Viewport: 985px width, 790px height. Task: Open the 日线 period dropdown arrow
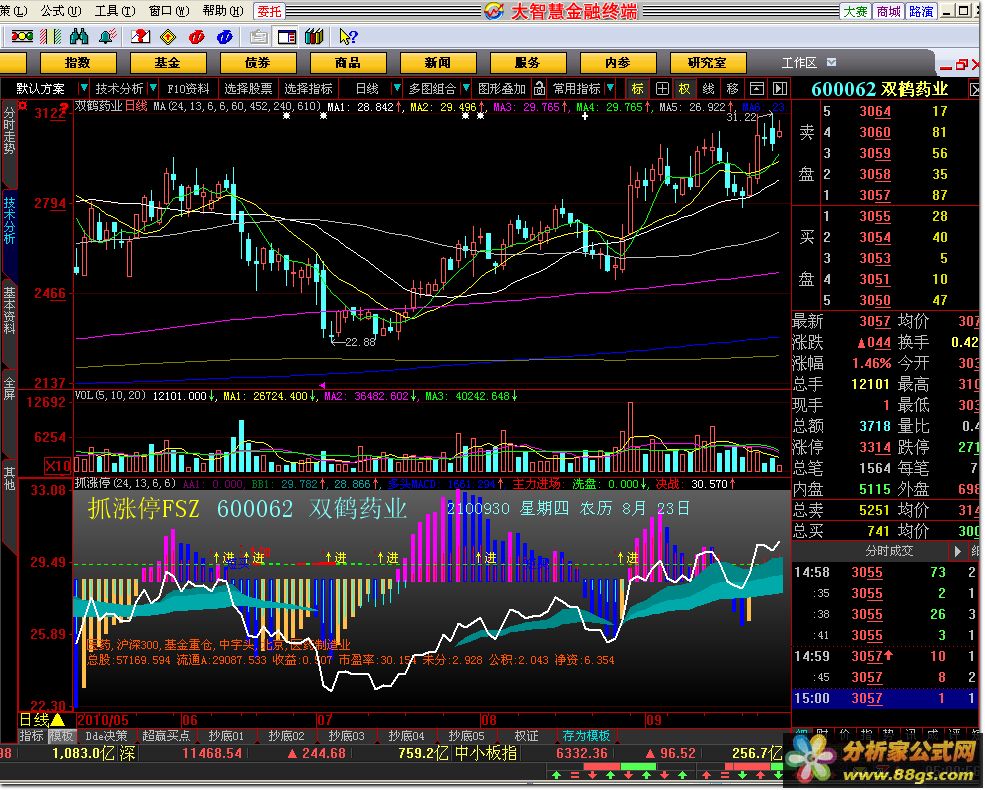(396, 89)
